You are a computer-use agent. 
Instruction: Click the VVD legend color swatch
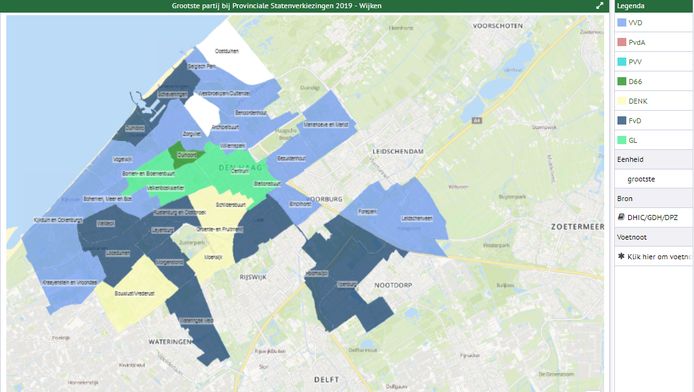pos(622,23)
